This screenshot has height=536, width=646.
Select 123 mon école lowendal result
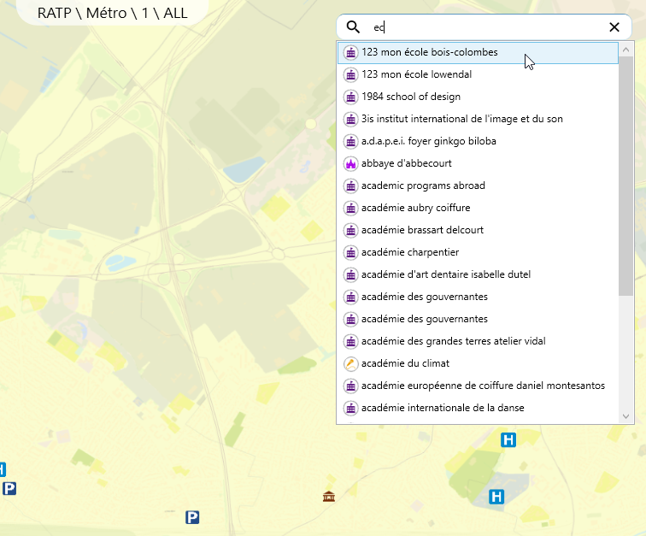[x=416, y=75]
